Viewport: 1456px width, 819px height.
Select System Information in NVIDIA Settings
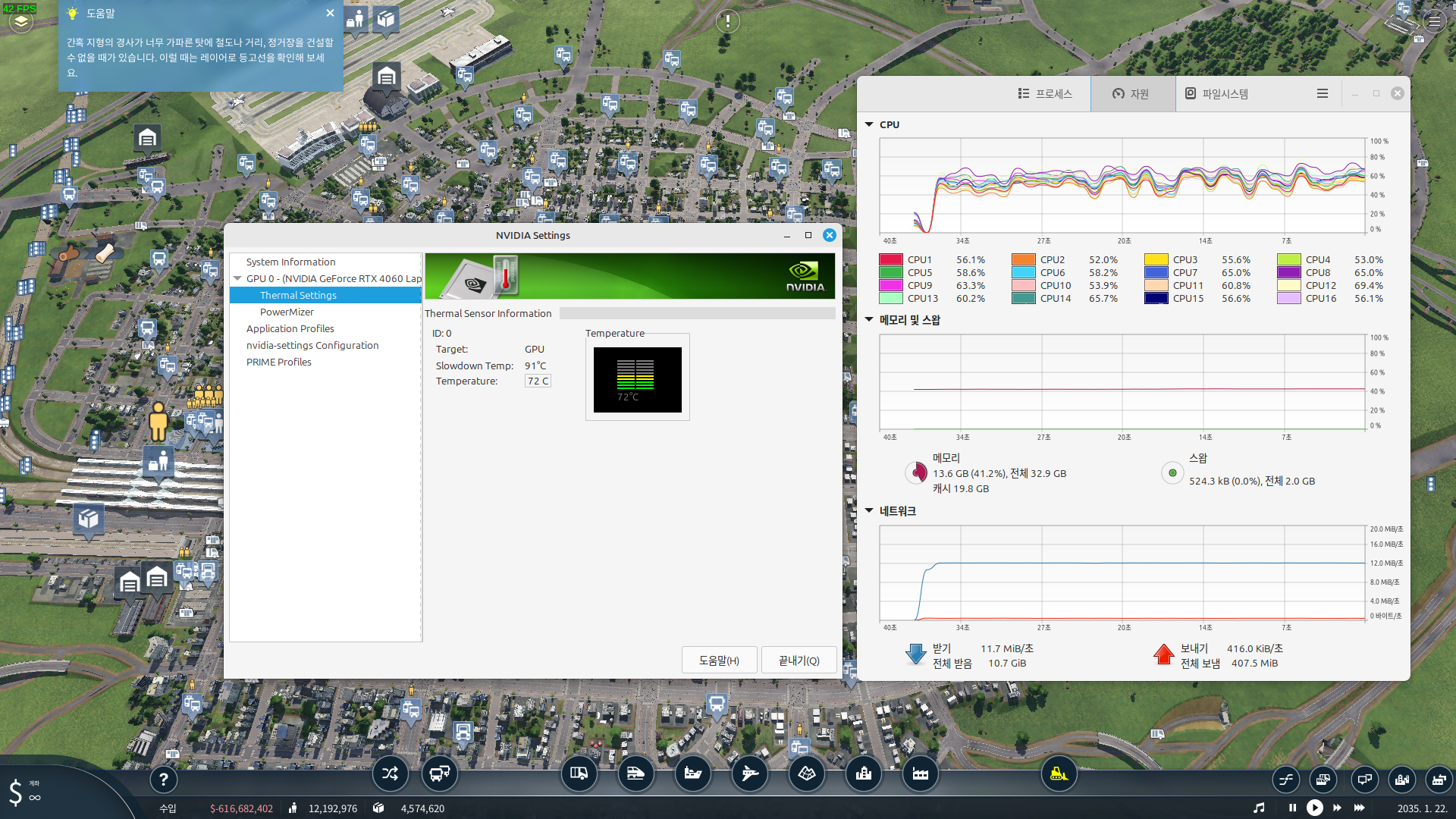point(290,262)
